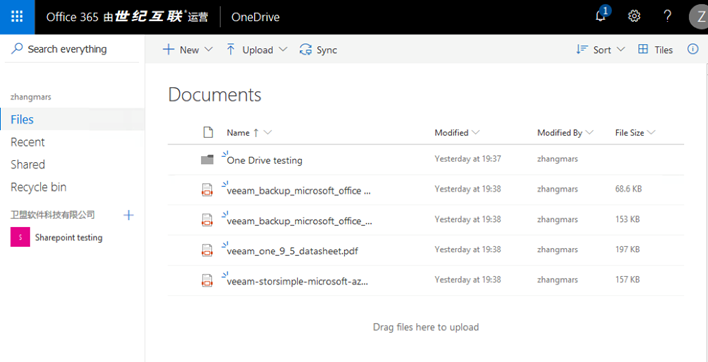Open the 68.6 KB veeam_backup_microsoft_office file
Viewport: 708px width, 362px height.
click(298, 191)
